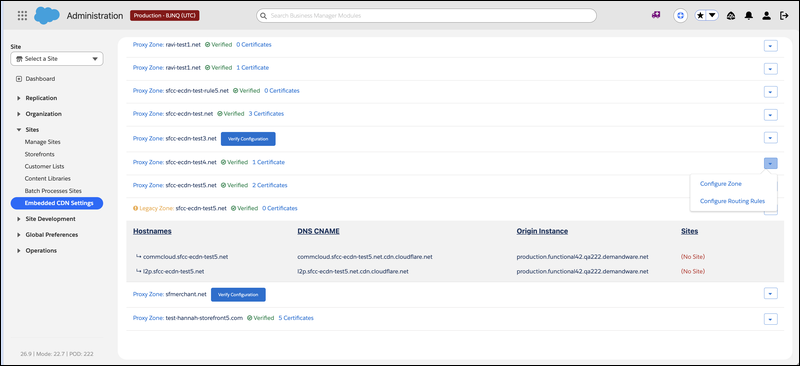
Task: Open the user profile icon
Action: (766, 16)
